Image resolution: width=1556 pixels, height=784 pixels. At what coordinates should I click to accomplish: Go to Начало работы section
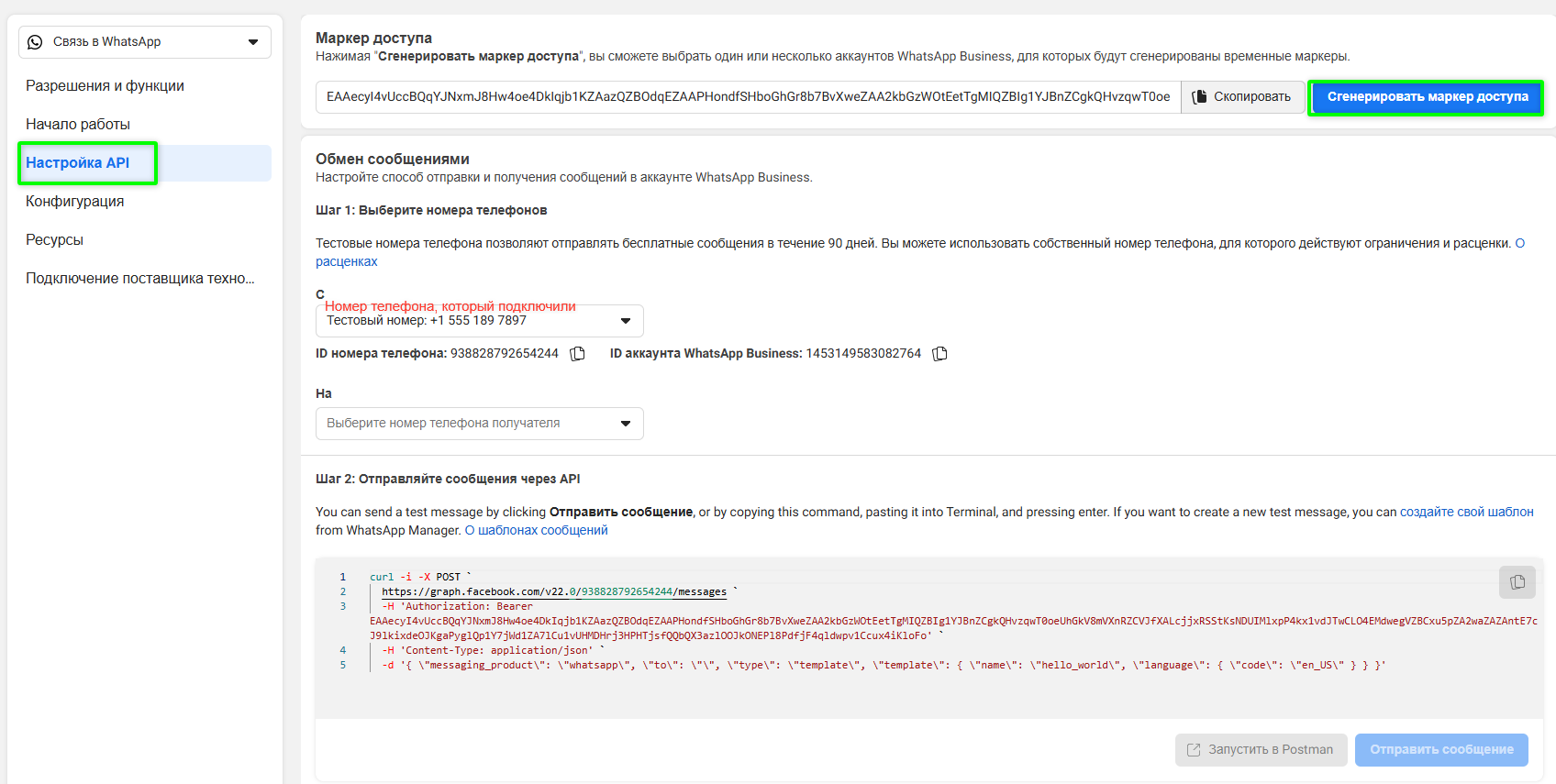coord(78,125)
